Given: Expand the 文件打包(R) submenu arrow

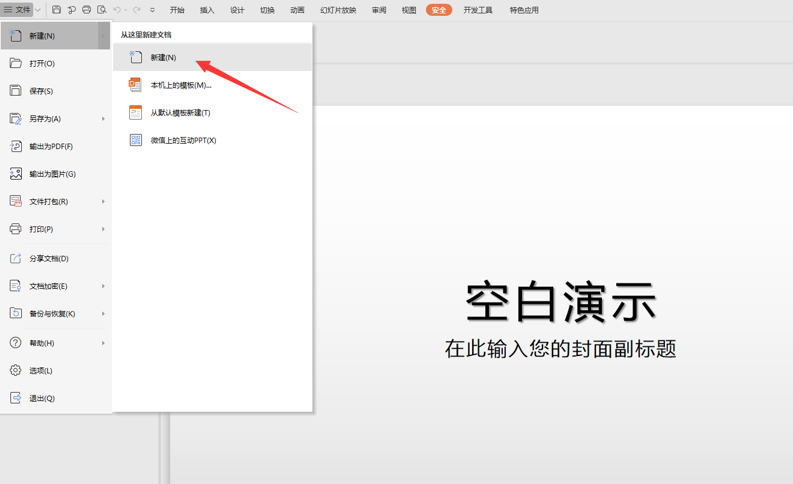Looking at the screenshot, I should 103,202.
